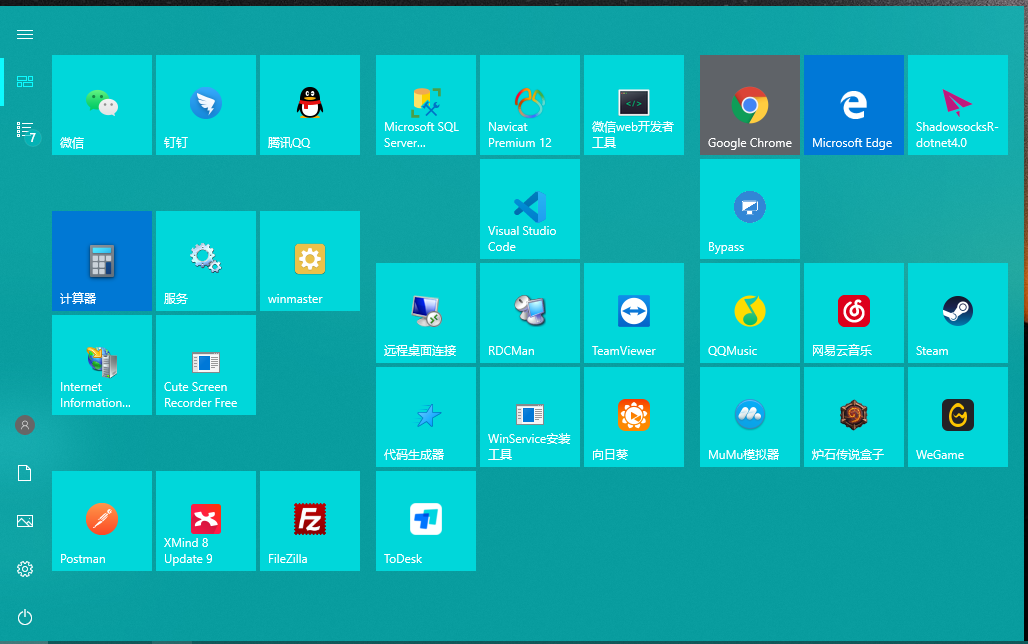Screen dimensions: 1028x644
Task: Launch Google Chrome from the tiles
Action: coord(750,105)
